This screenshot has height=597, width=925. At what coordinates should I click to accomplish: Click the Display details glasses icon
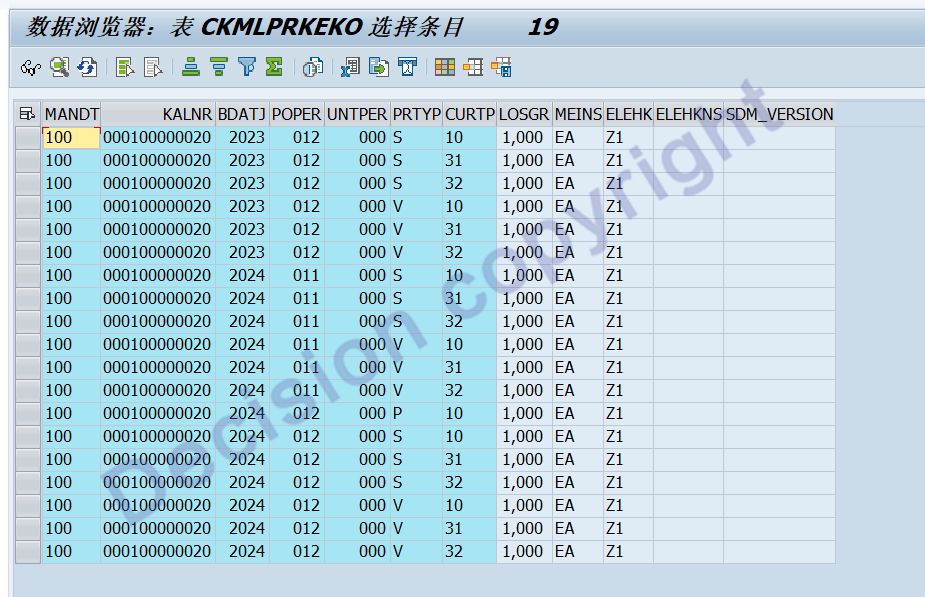31,67
